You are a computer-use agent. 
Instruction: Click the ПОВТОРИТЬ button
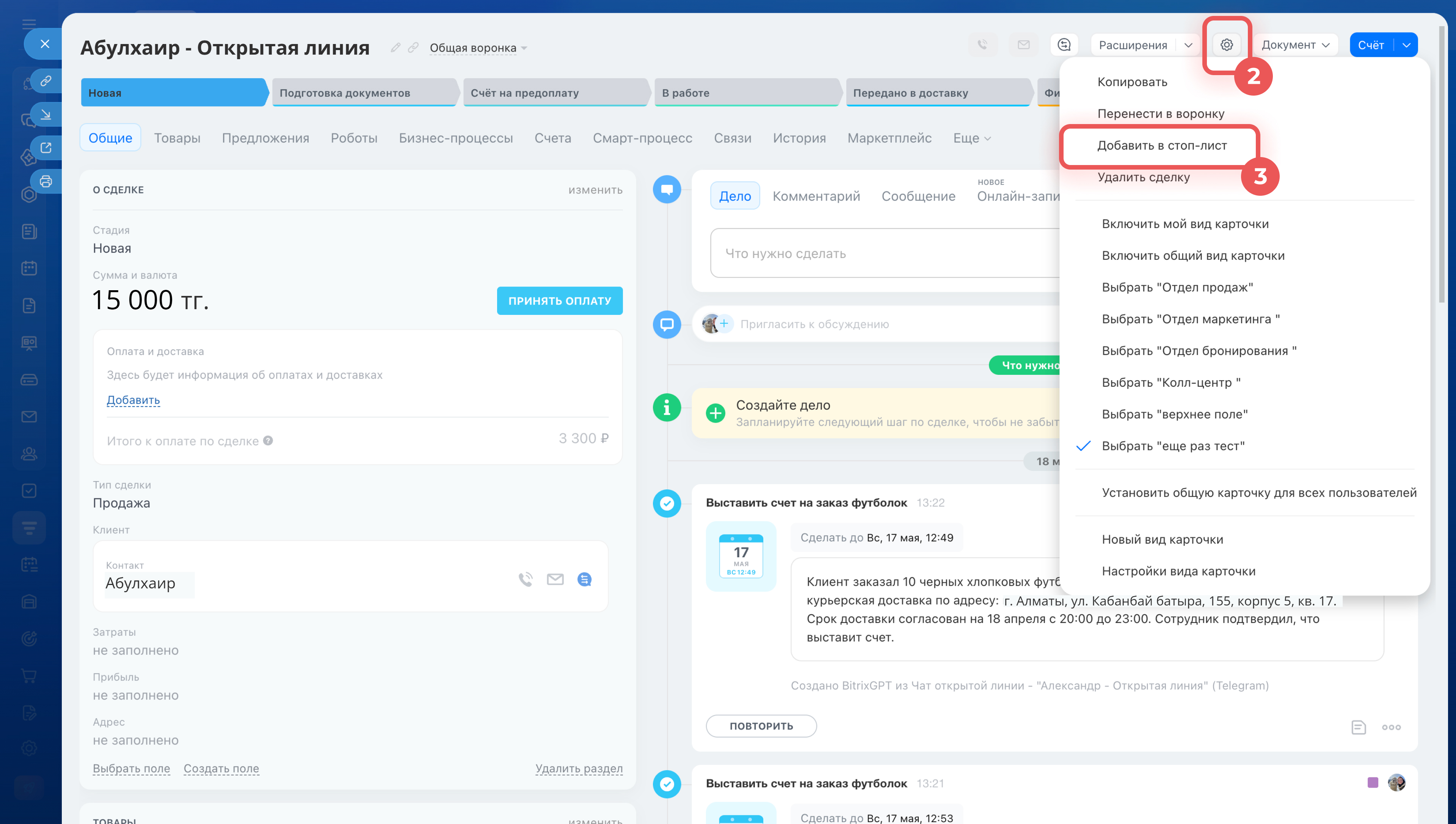coord(761,726)
